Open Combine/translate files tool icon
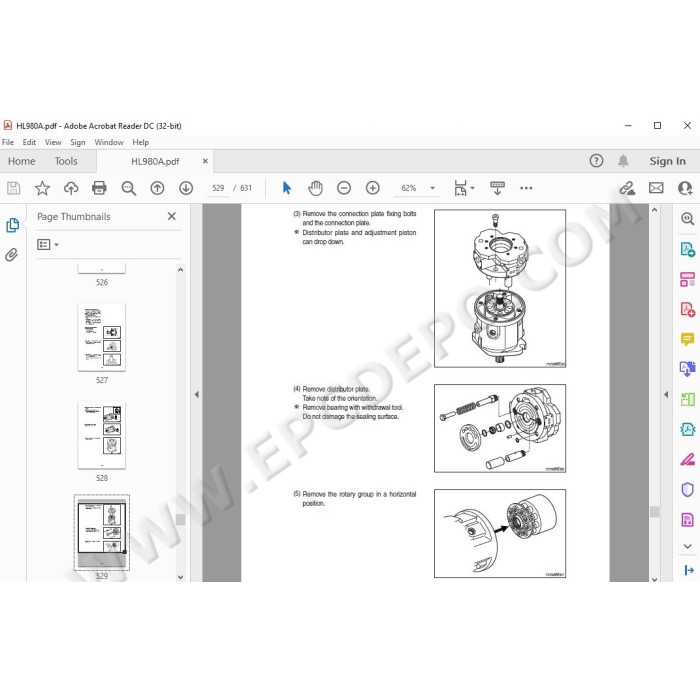The height and width of the screenshot is (700, 700). (x=687, y=369)
